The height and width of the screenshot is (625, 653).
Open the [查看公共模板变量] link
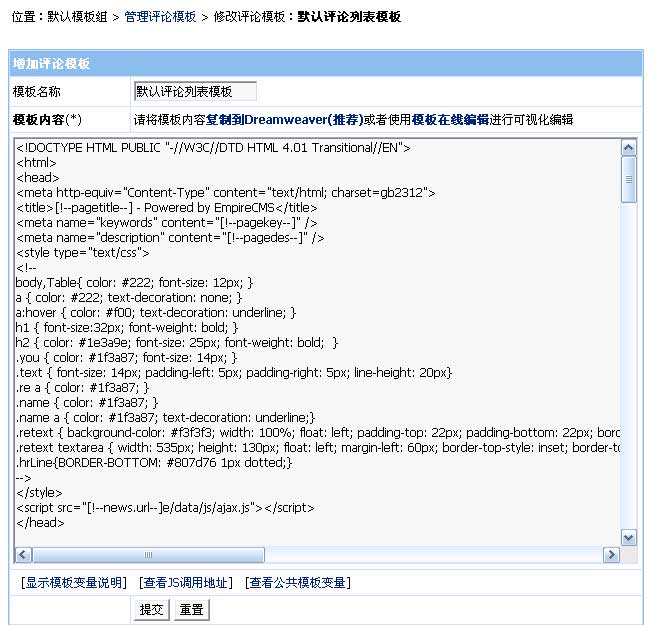pyautogui.click(x=297, y=583)
